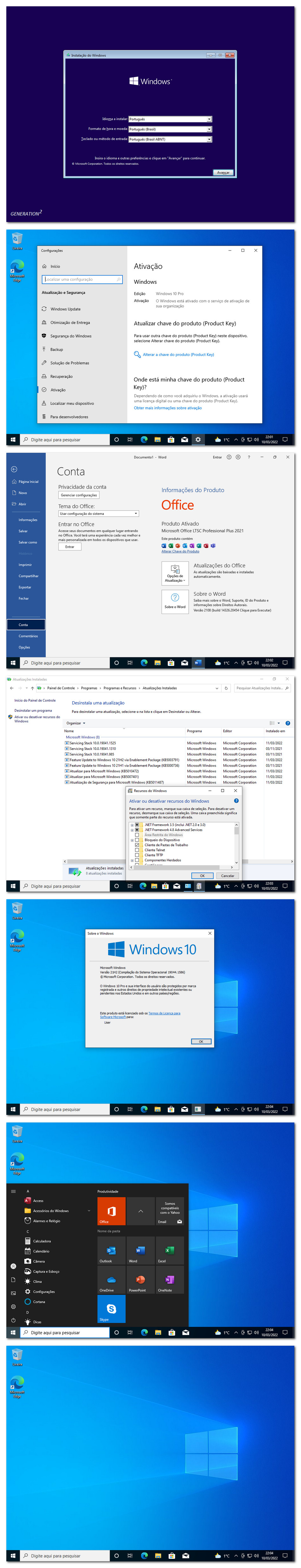Screen dimensions: 301x1568
Task: Click the refresh icon beside the Control Panel address bar
Action: (226, 688)
